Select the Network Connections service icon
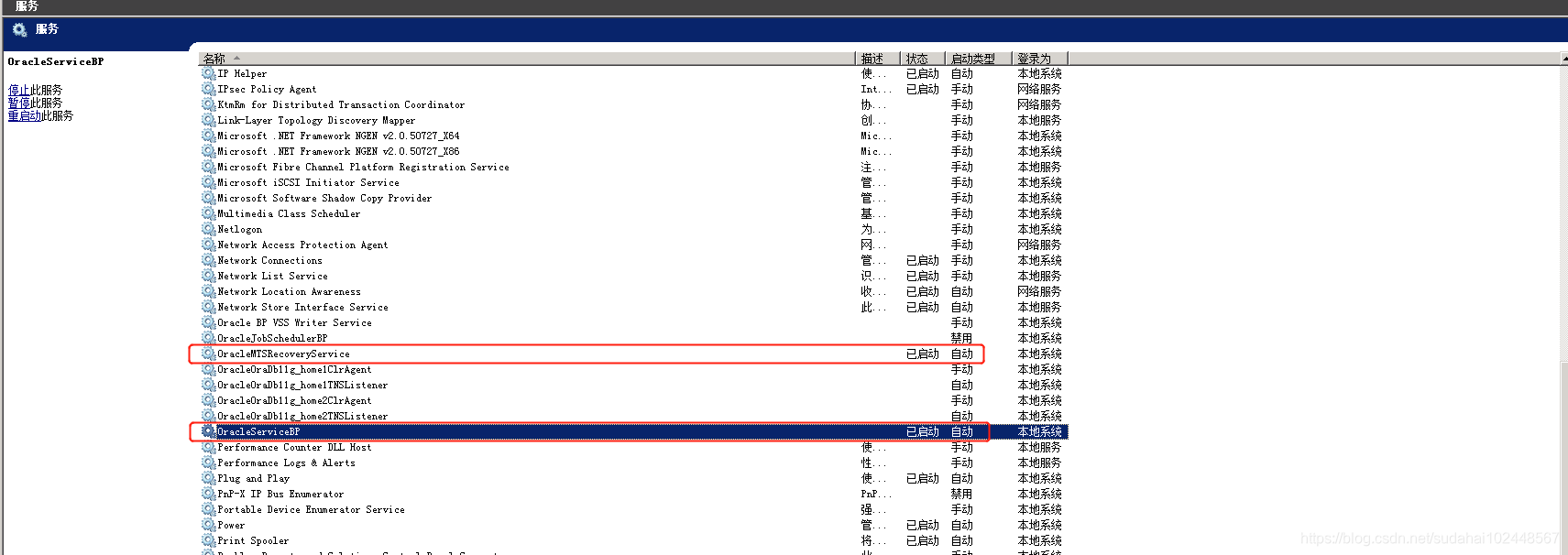Viewport: 1568px width, 555px height. (209, 260)
